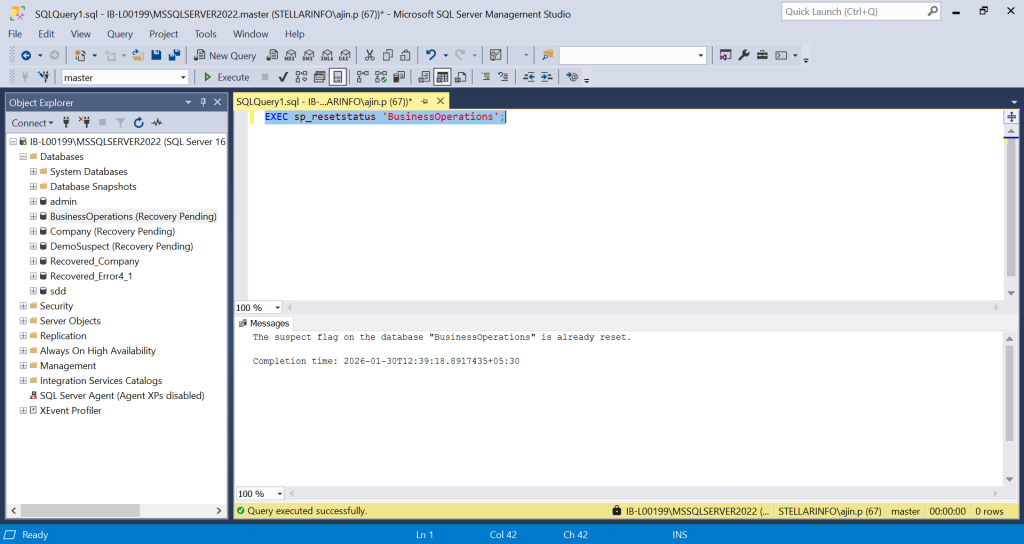Image resolution: width=1024 pixels, height=544 pixels.
Task: Open Activity Monitor from Object Explorer toolbar
Action: pos(157,122)
